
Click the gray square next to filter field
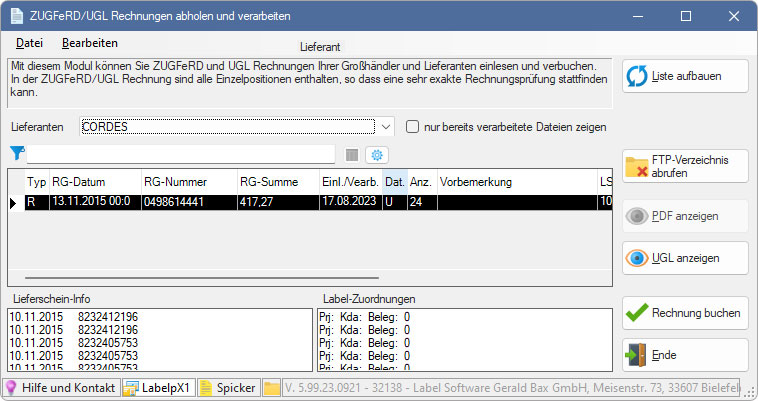[351, 154]
